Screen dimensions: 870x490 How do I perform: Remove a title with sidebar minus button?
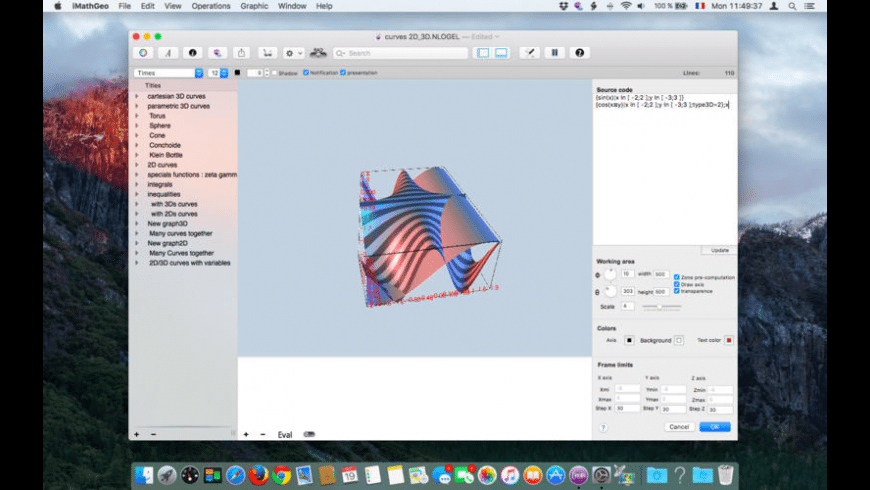(154, 435)
